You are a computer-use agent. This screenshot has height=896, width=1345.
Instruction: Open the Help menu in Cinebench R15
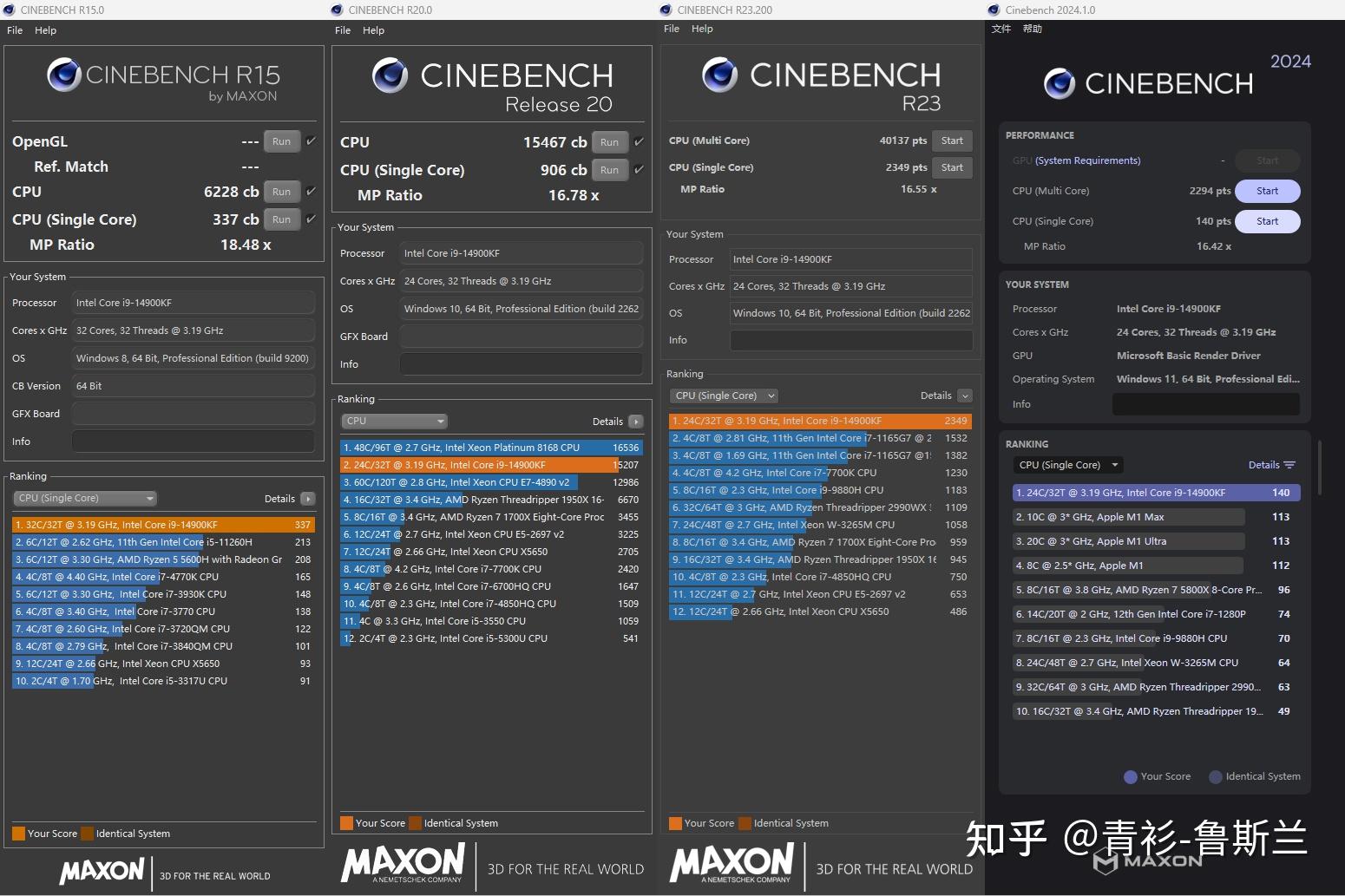click(x=46, y=30)
